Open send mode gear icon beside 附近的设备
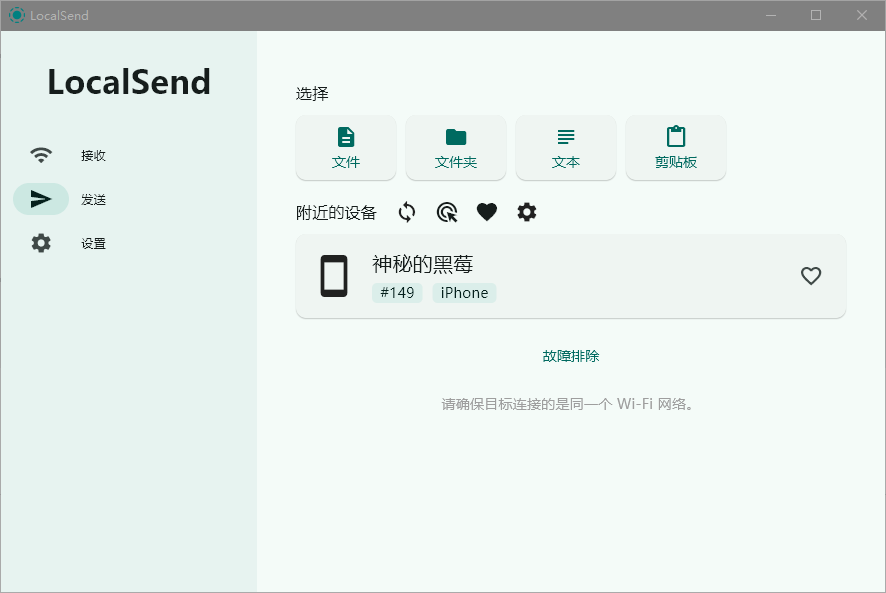886x593 pixels. pos(527,213)
